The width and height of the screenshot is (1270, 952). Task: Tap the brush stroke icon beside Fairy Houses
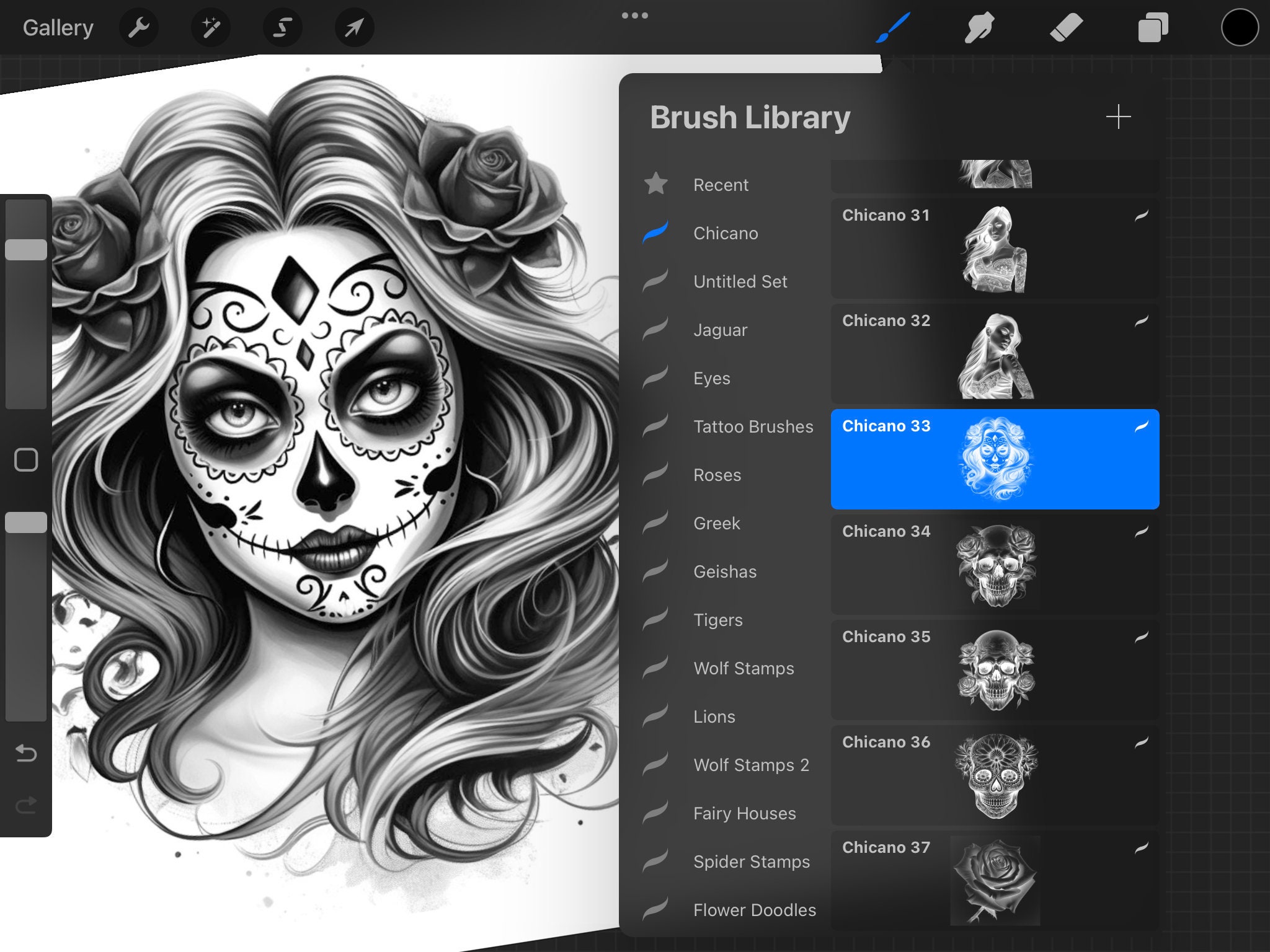tap(655, 813)
